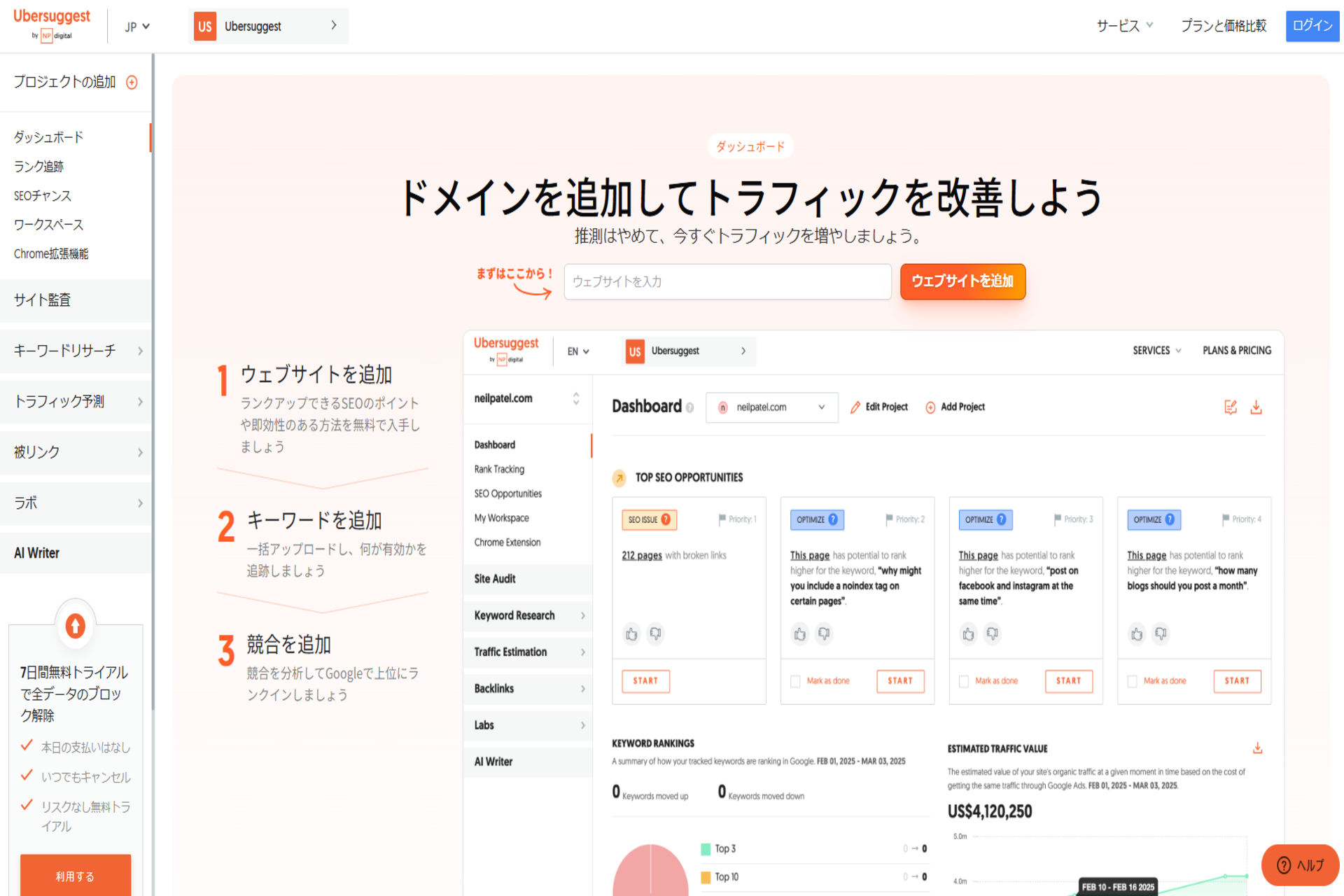Click the ウェブサイトを入力 input field
Viewport: 1344px width, 896px height.
click(x=727, y=281)
